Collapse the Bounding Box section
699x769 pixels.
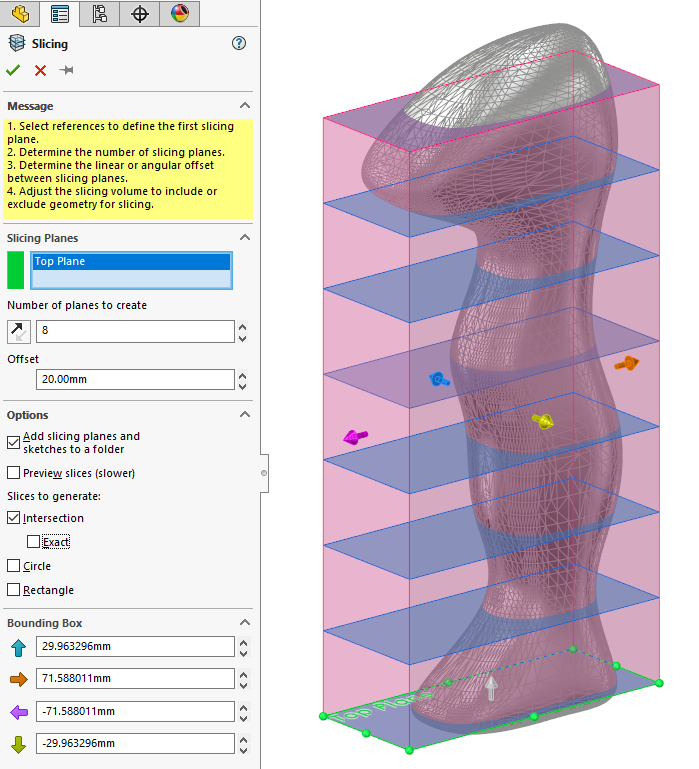pos(244,623)
